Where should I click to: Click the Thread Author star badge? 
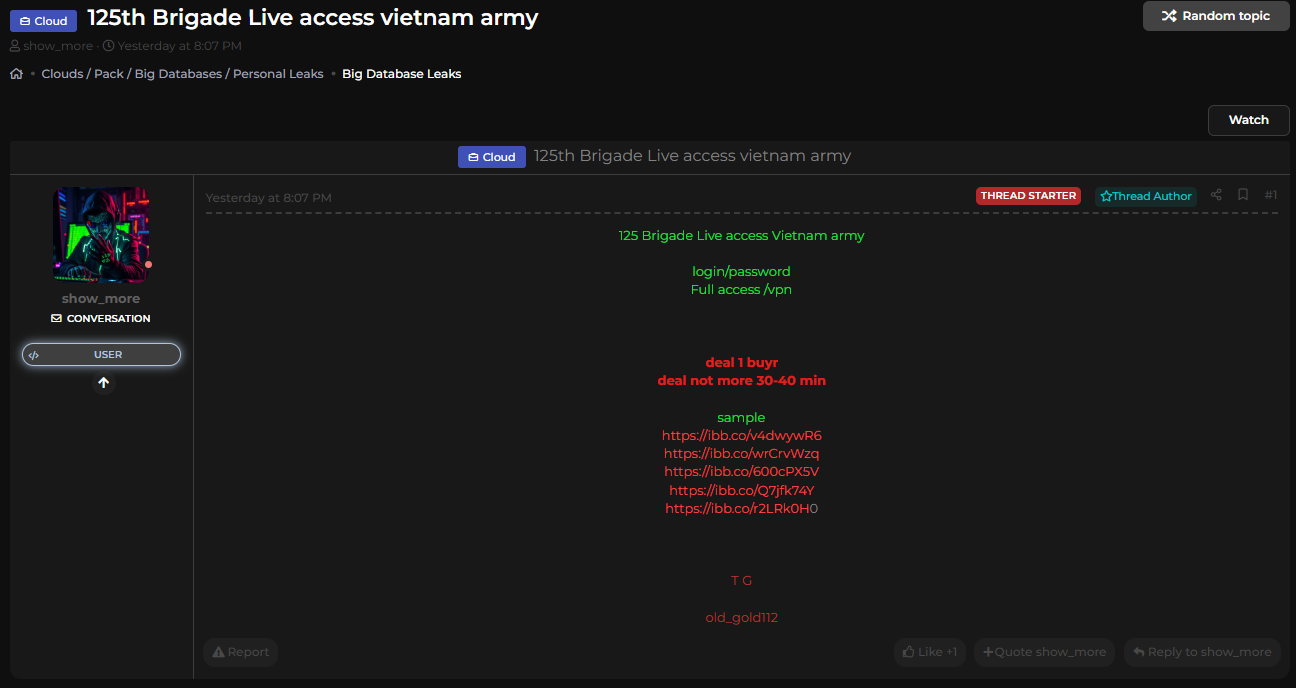[1145, 196]
